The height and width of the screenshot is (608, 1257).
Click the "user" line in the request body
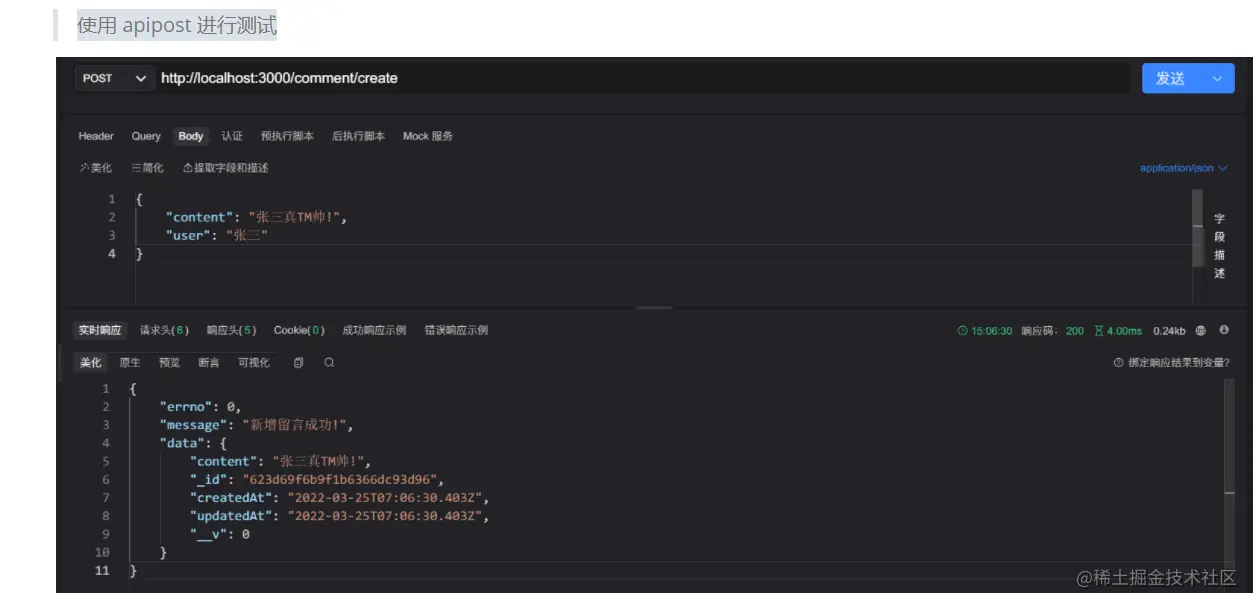(x=217, y=236)
